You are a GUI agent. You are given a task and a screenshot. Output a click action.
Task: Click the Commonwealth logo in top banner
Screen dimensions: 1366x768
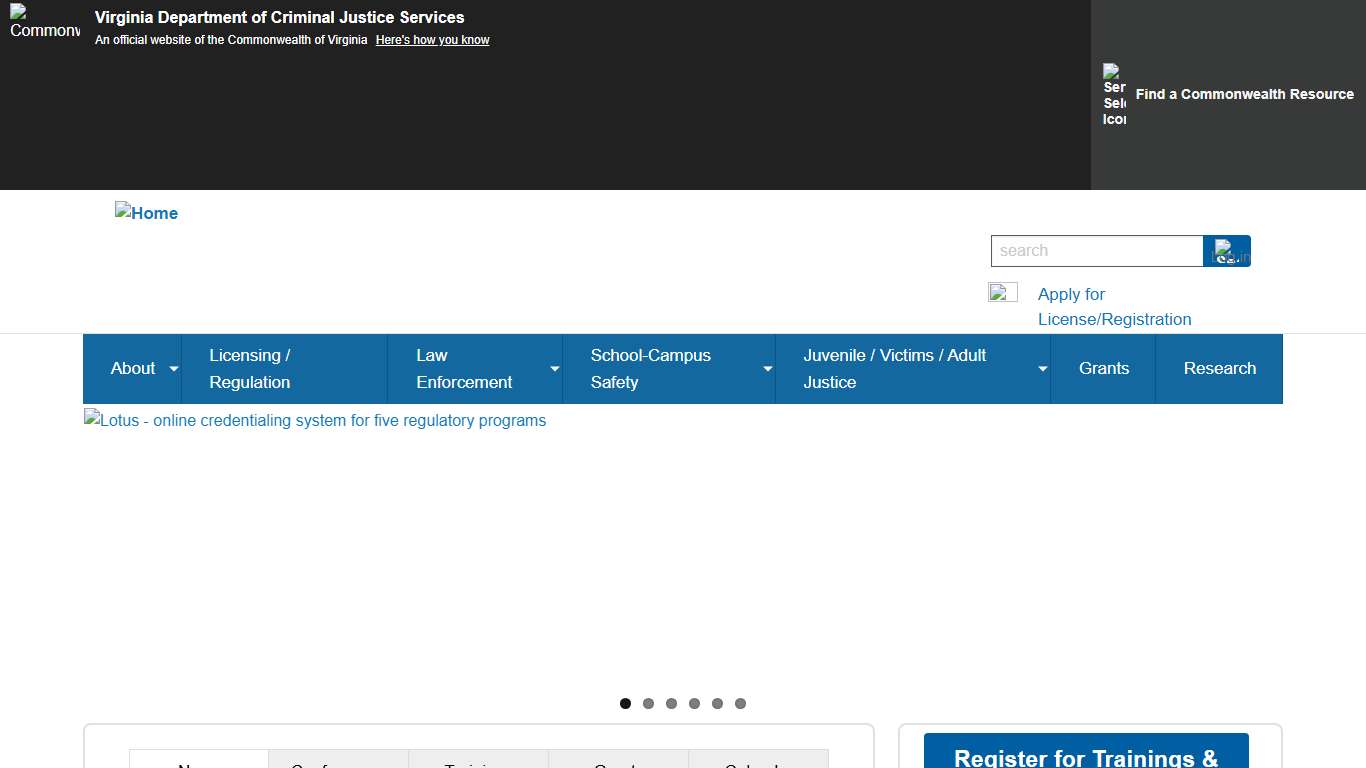pyautogui.click(x=45, y=22)
